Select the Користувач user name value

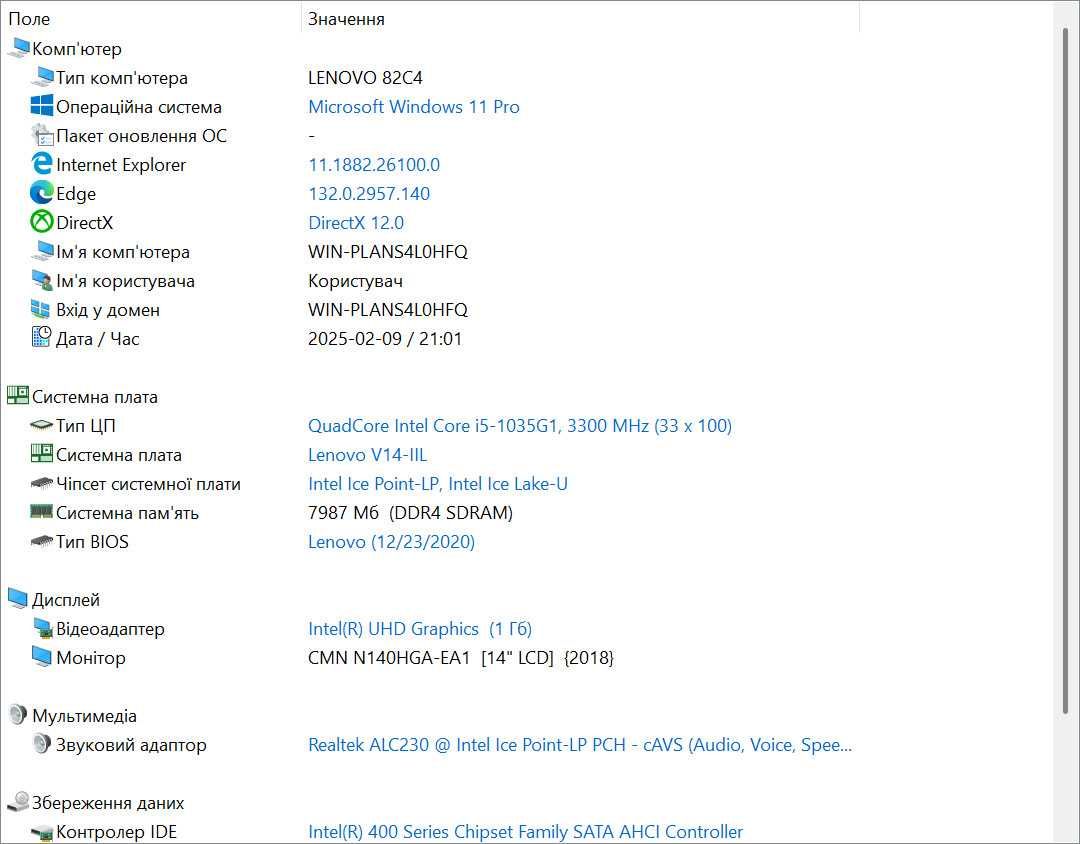pyautogui.click(x=355, y=281)
